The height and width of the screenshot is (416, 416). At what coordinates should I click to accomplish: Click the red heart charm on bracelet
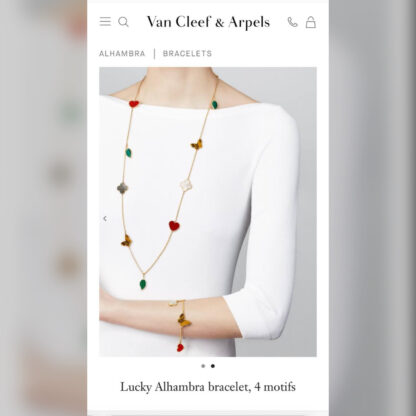tap(180, 348)
